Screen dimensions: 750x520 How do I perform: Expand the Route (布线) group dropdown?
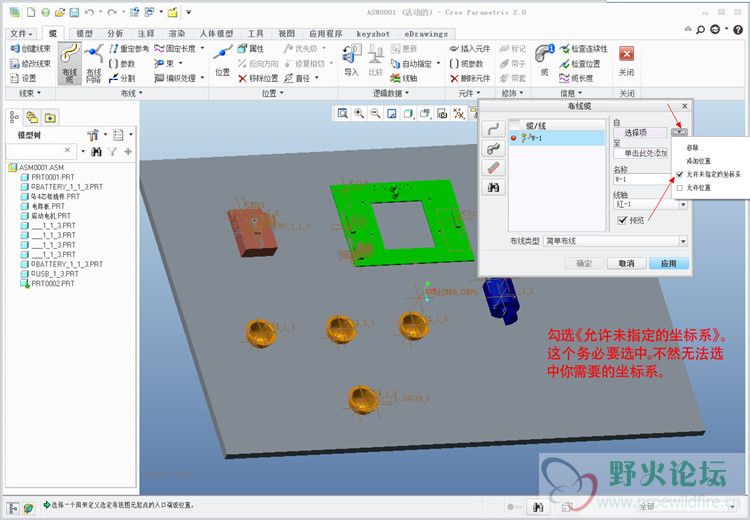click(132, 93)
